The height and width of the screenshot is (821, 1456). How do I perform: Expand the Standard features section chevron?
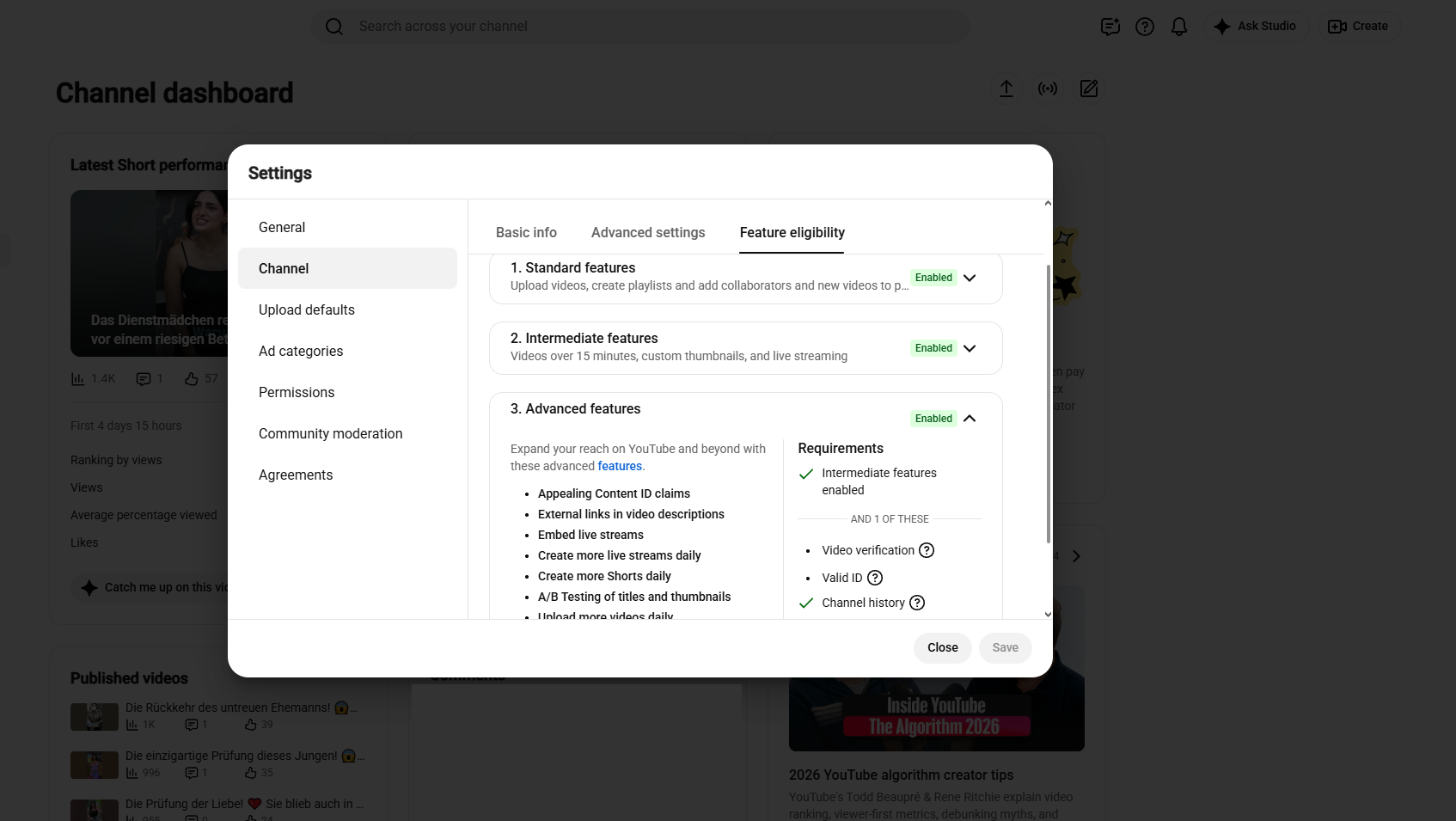point(970,278)
